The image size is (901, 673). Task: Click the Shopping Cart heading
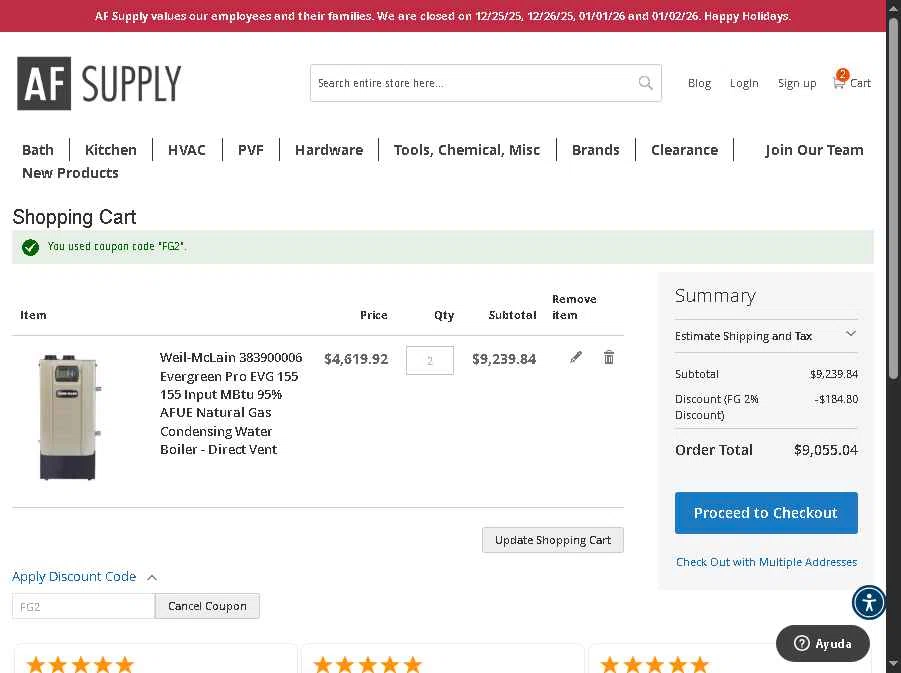point(74,217)
